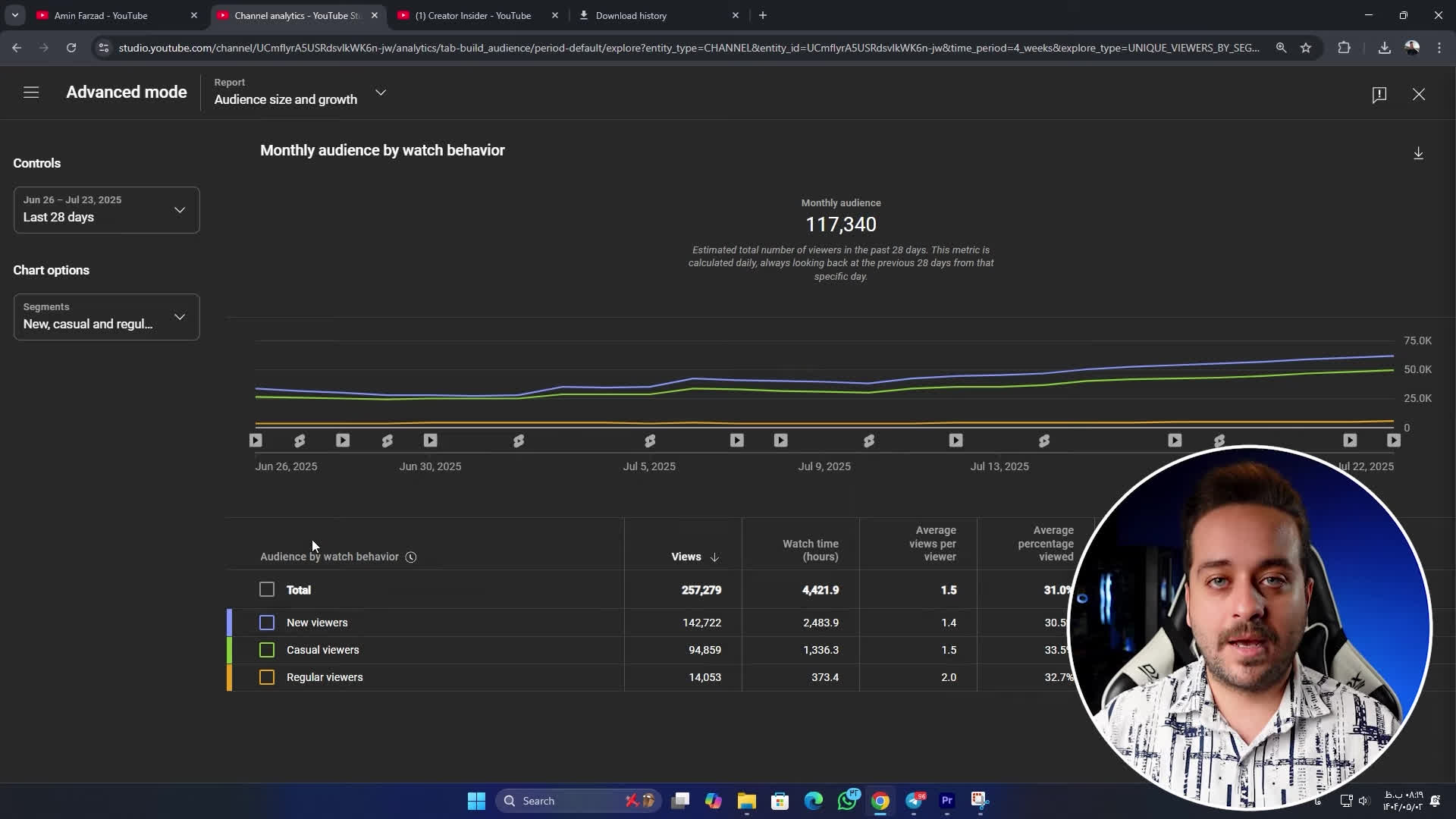Viewport: 1456px width, 819px height.
Task: Open File Explorer from the taskbar
Action: [x=747, y=801]
